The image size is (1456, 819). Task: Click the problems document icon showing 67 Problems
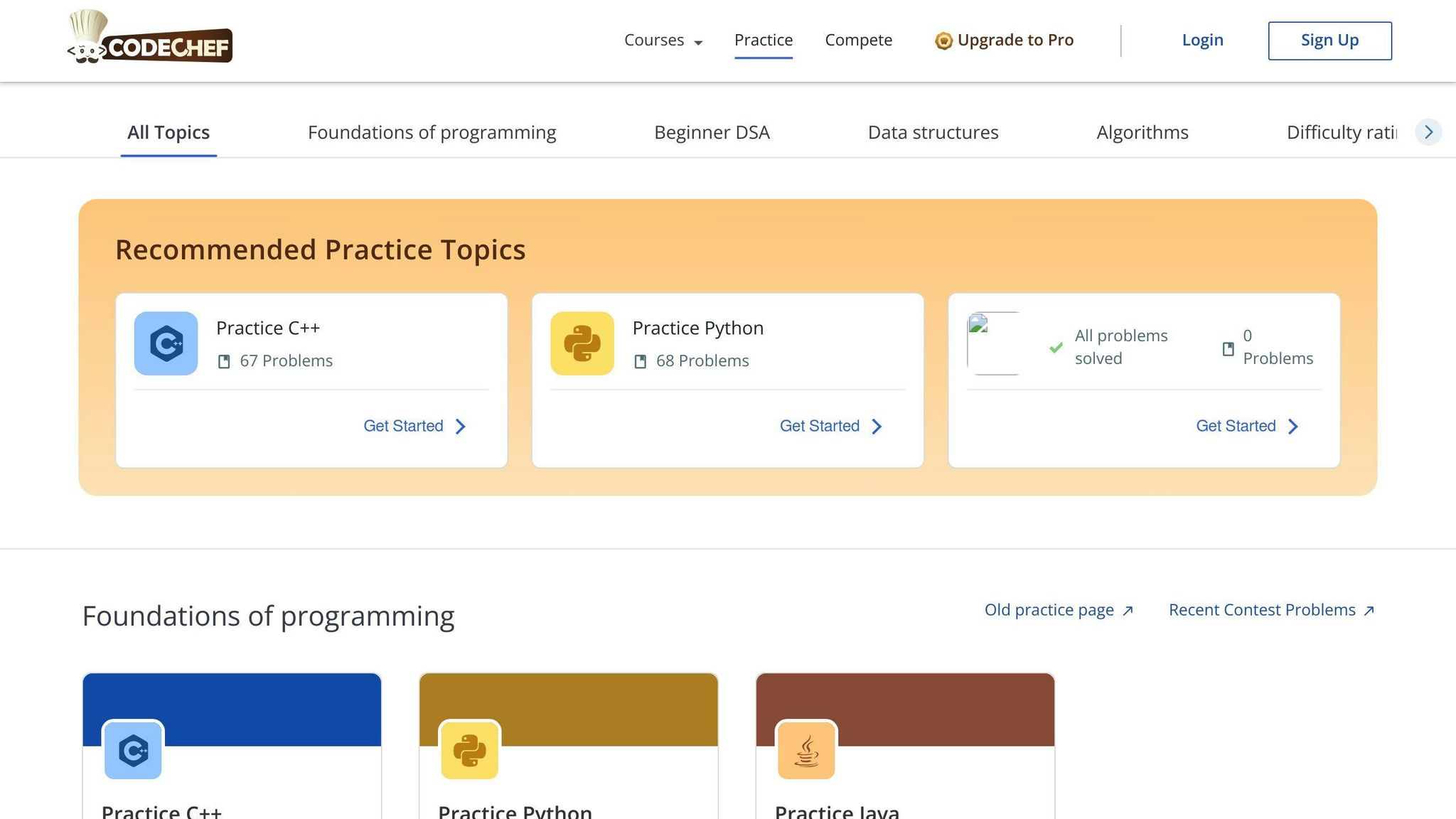223,360
